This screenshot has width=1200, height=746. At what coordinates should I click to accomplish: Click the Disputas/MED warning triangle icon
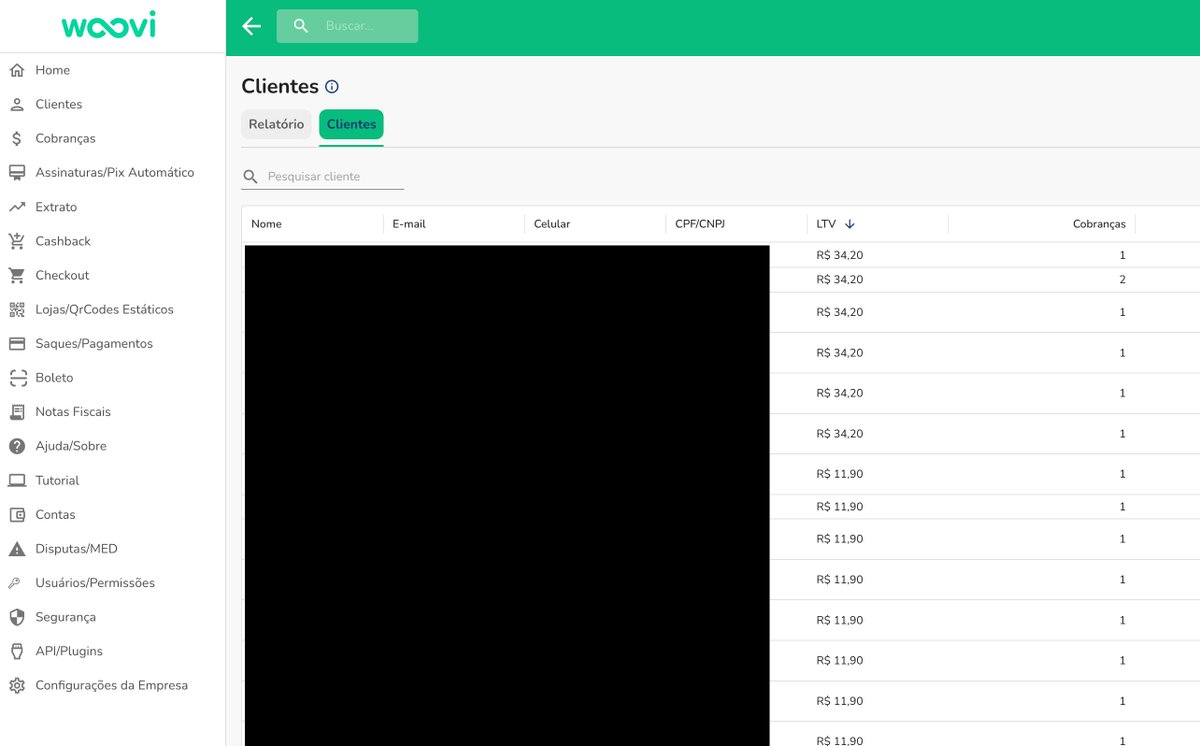17,549
